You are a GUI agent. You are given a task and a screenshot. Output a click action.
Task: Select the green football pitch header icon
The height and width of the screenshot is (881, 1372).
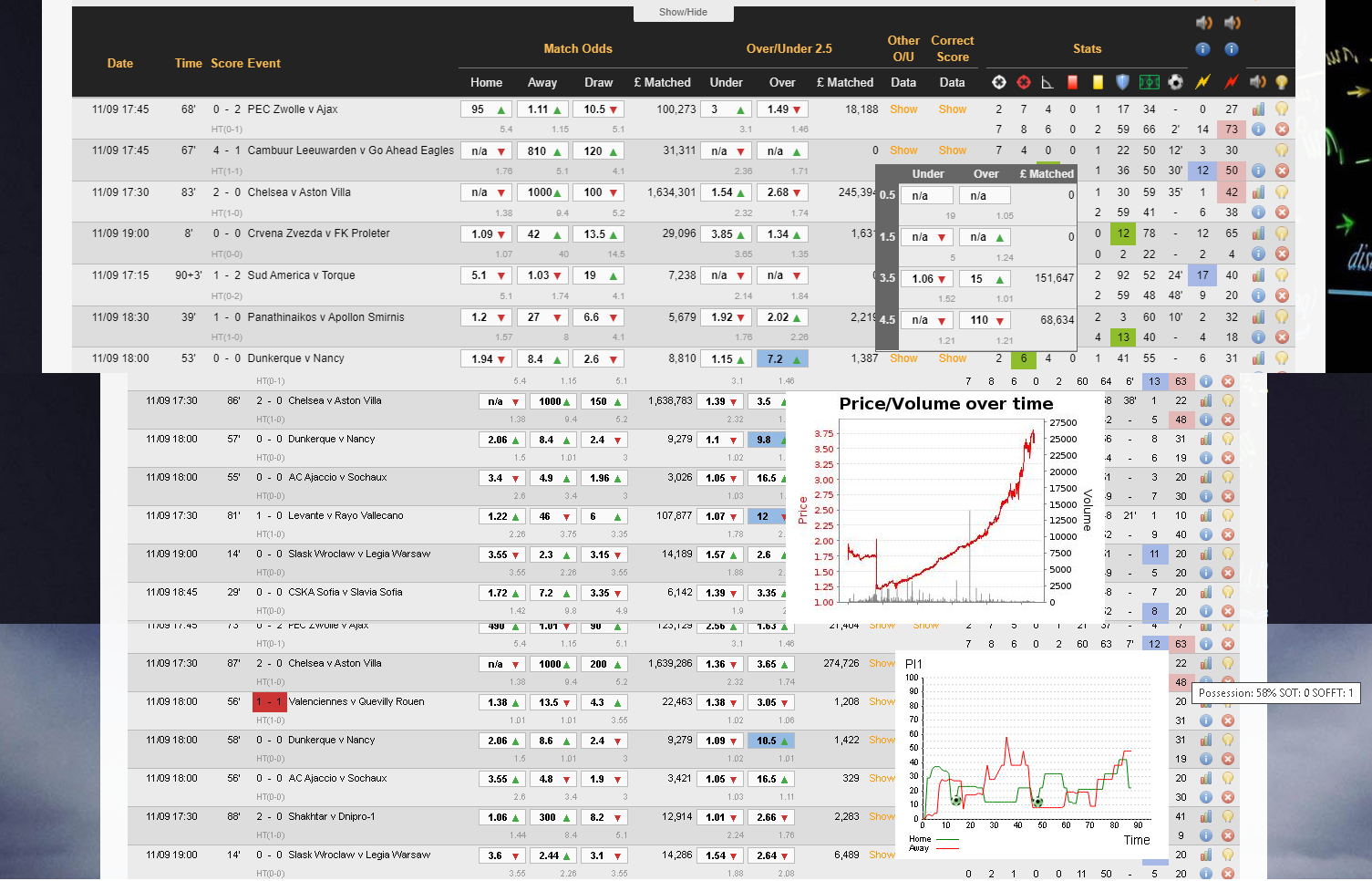(1150, 82)
